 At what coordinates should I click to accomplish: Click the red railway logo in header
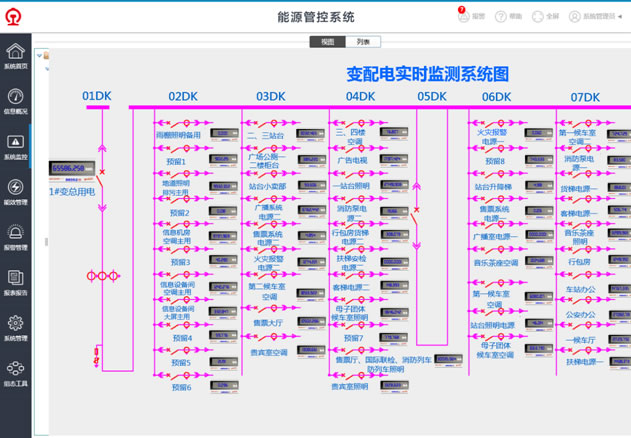click(13, 17)
